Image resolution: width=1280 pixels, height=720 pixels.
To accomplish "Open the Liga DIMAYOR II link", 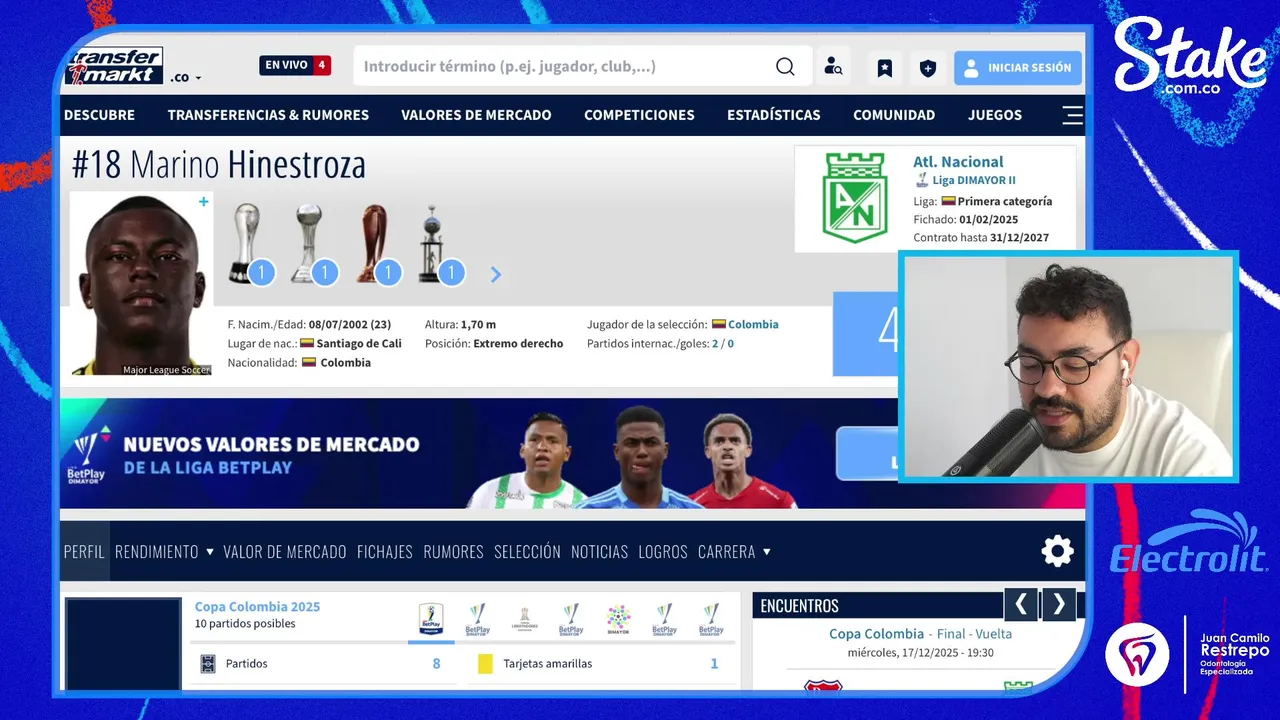I will 974,180.
